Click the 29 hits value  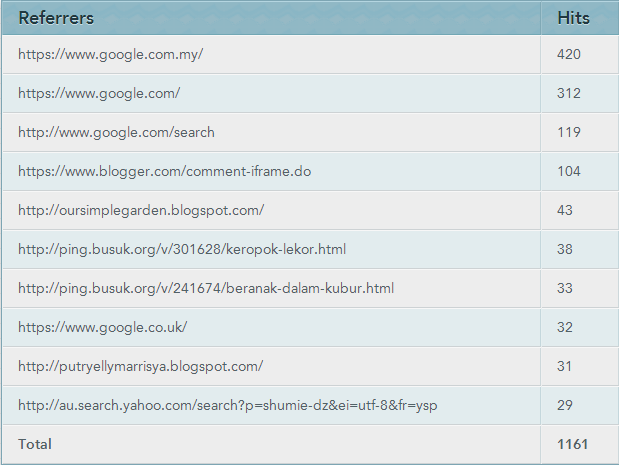[565, 405]
